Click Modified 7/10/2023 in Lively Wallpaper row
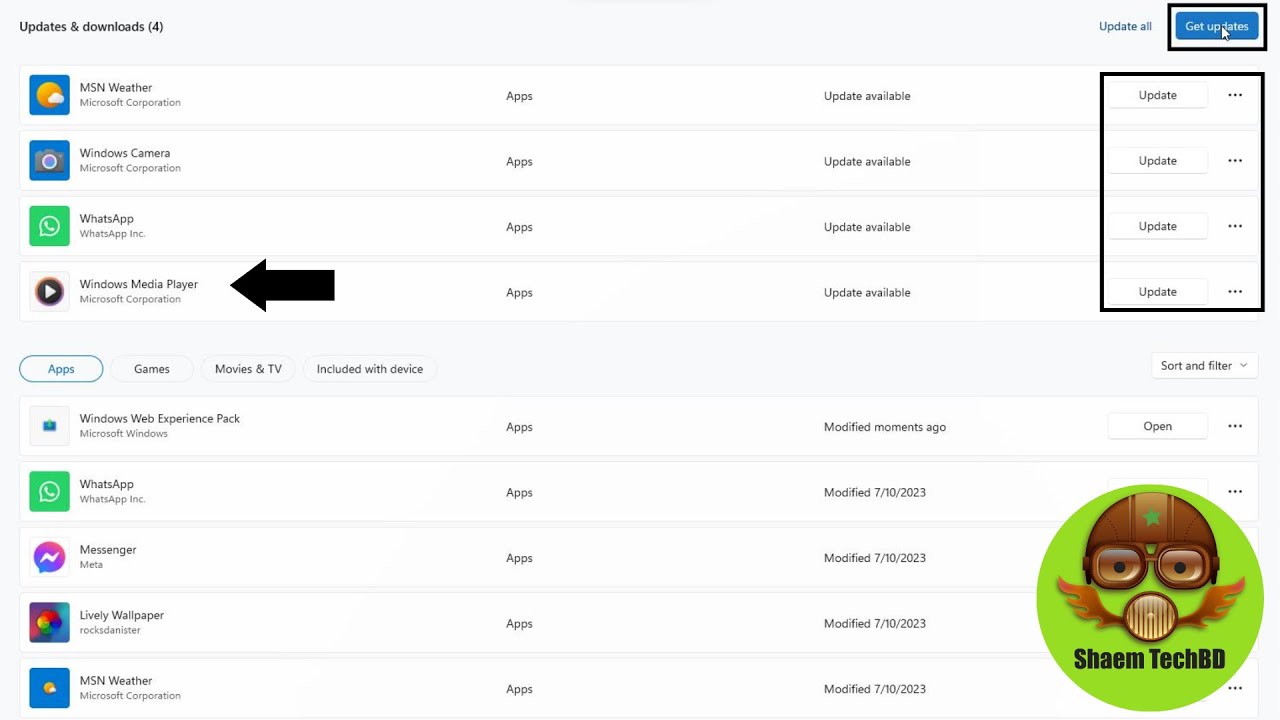Screen dimensions: 1280x720 pyautogui.click(x=875, y=624)
